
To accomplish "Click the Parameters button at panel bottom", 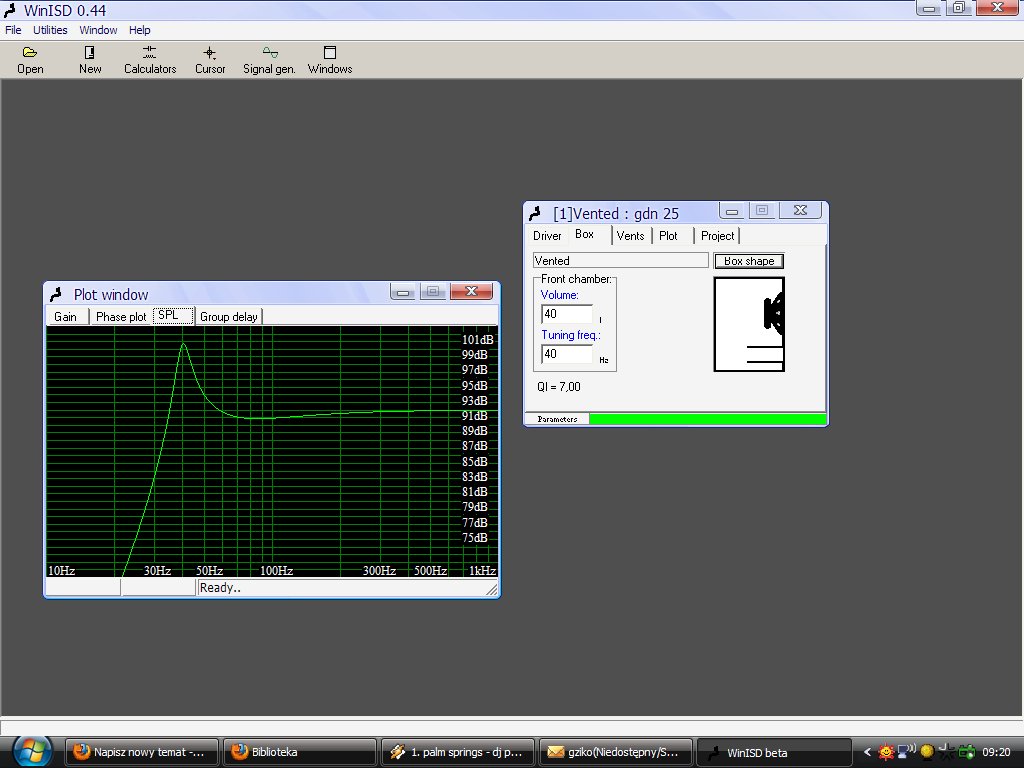I will [557, 419].
